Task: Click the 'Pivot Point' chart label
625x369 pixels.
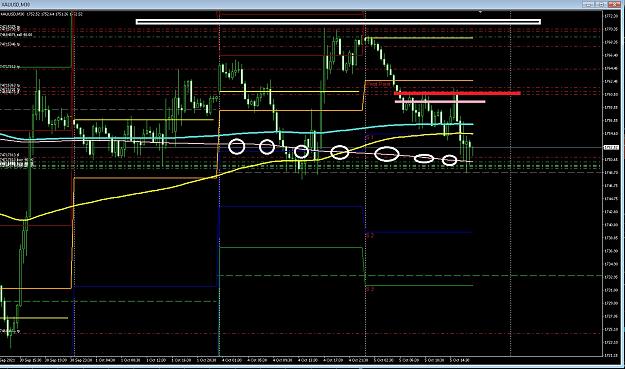Action: (x=378, y=84)
